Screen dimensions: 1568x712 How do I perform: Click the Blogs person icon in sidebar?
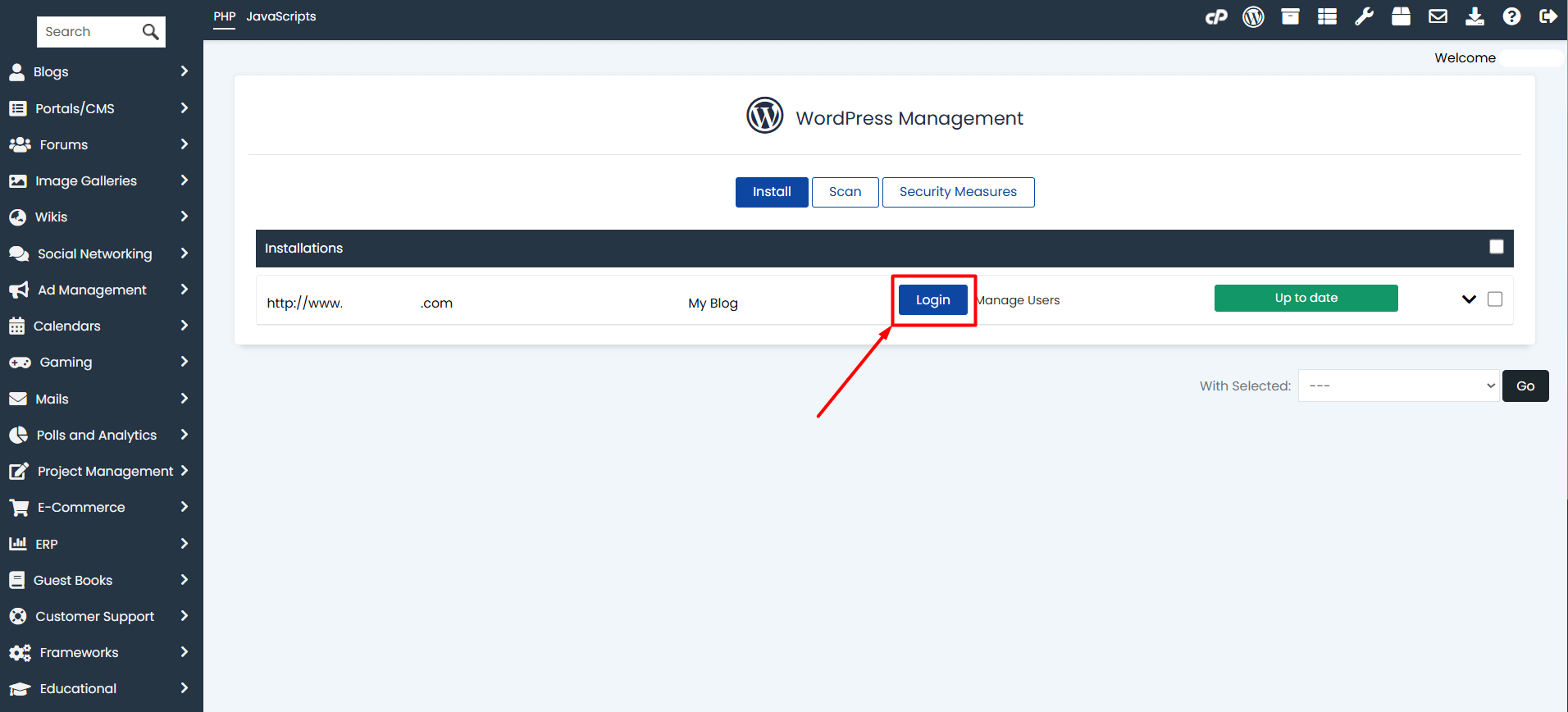point(16,72)
